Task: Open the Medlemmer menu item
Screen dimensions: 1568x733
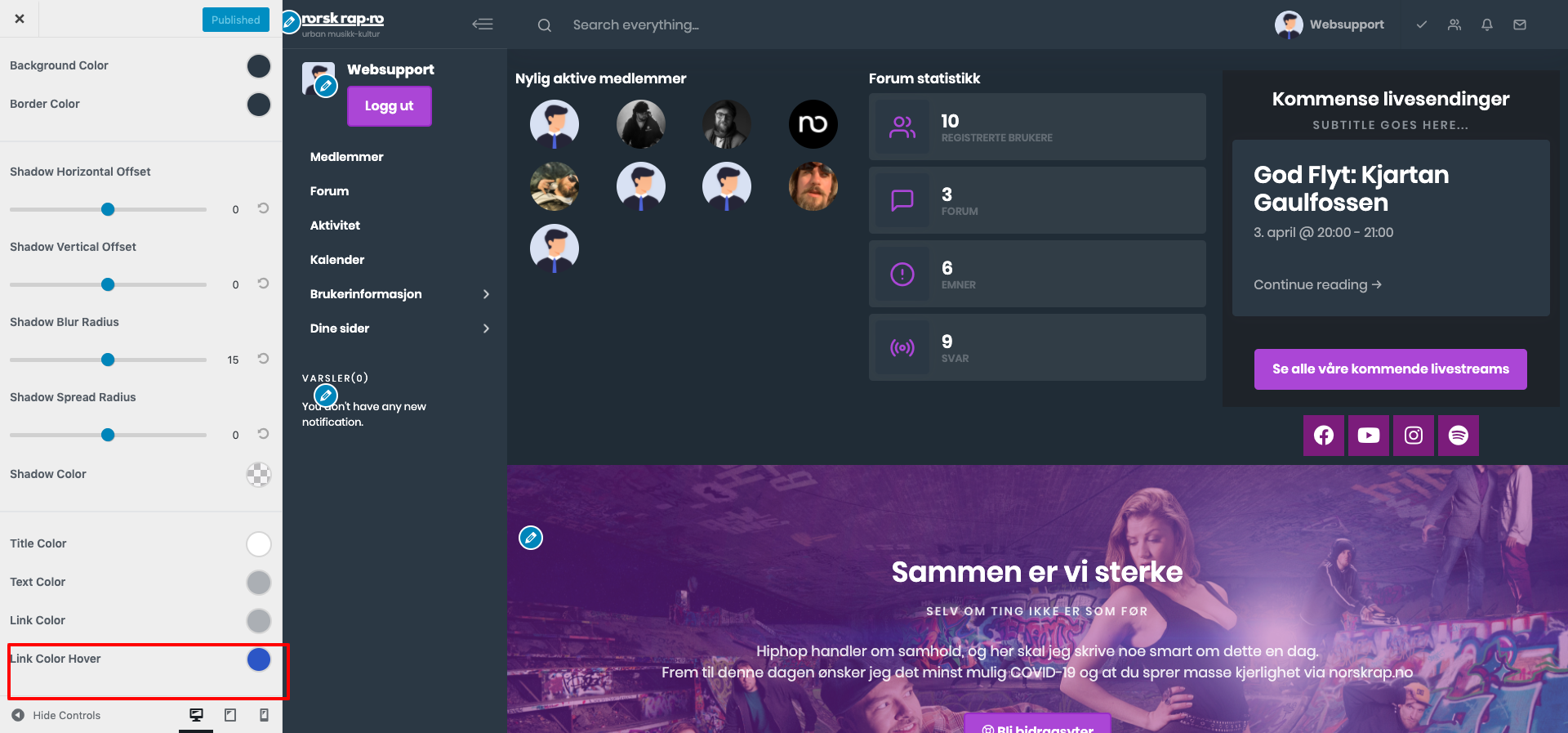Action: (x=346, y=157)
